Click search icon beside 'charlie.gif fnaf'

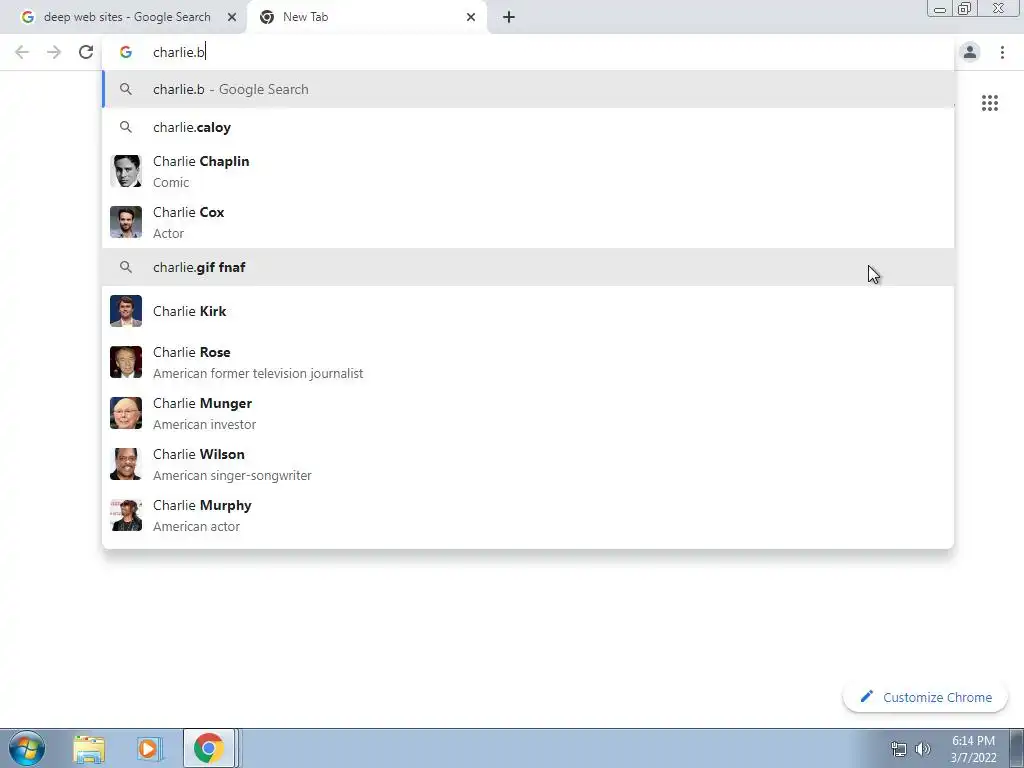pos(126,266)
